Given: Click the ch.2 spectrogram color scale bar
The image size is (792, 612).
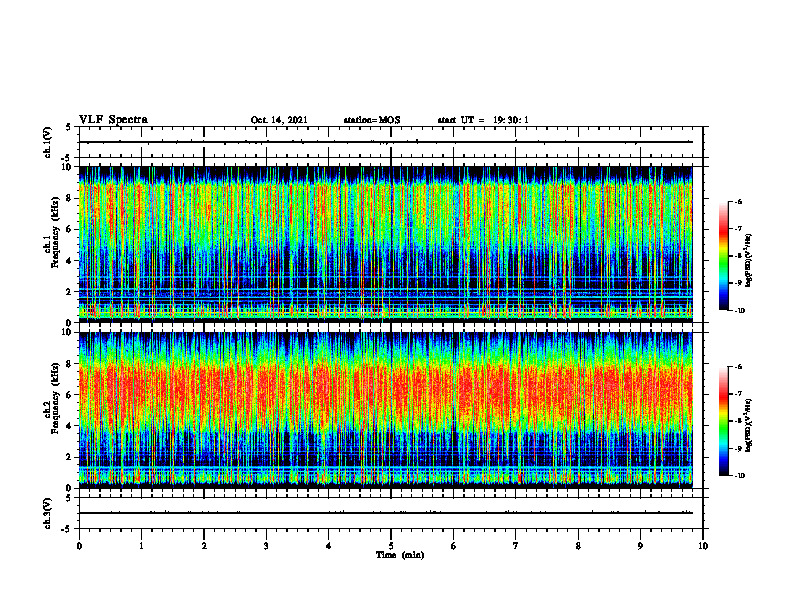Looking at the screenshot, I should [724, 421].
